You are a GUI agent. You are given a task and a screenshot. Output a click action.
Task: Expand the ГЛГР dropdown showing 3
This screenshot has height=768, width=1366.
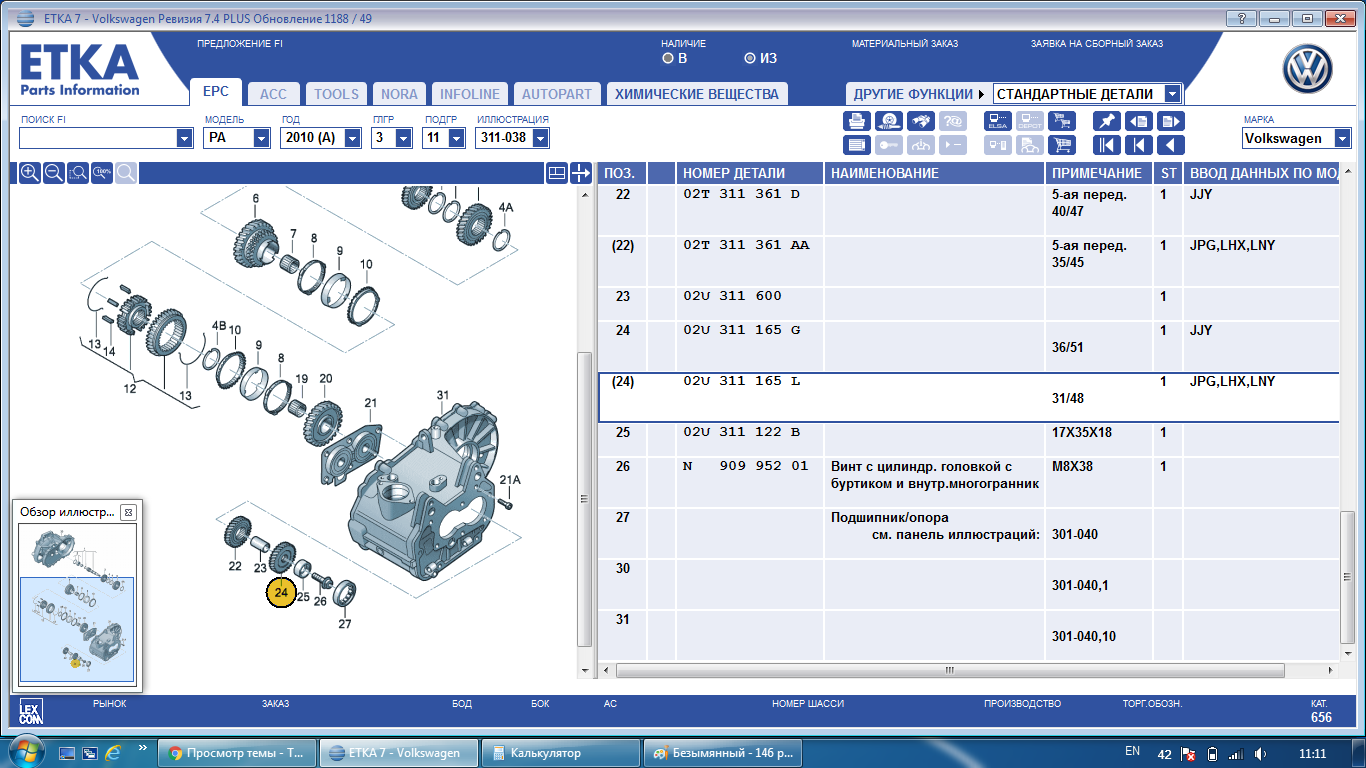[404, 138]
